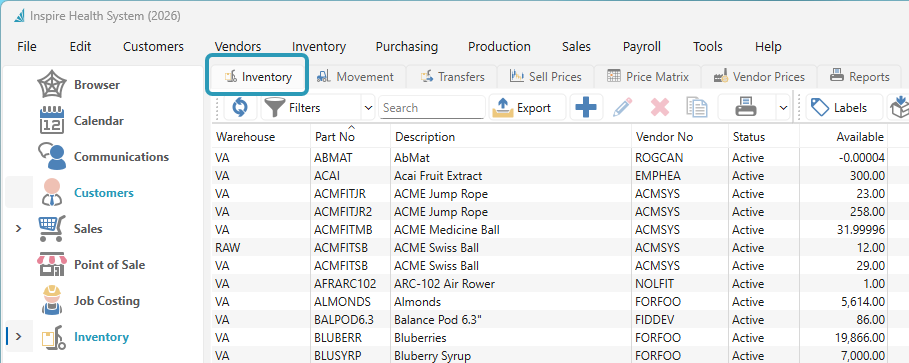
Task: Switch to the Sell Prices tab
Action: pos(546,77)
